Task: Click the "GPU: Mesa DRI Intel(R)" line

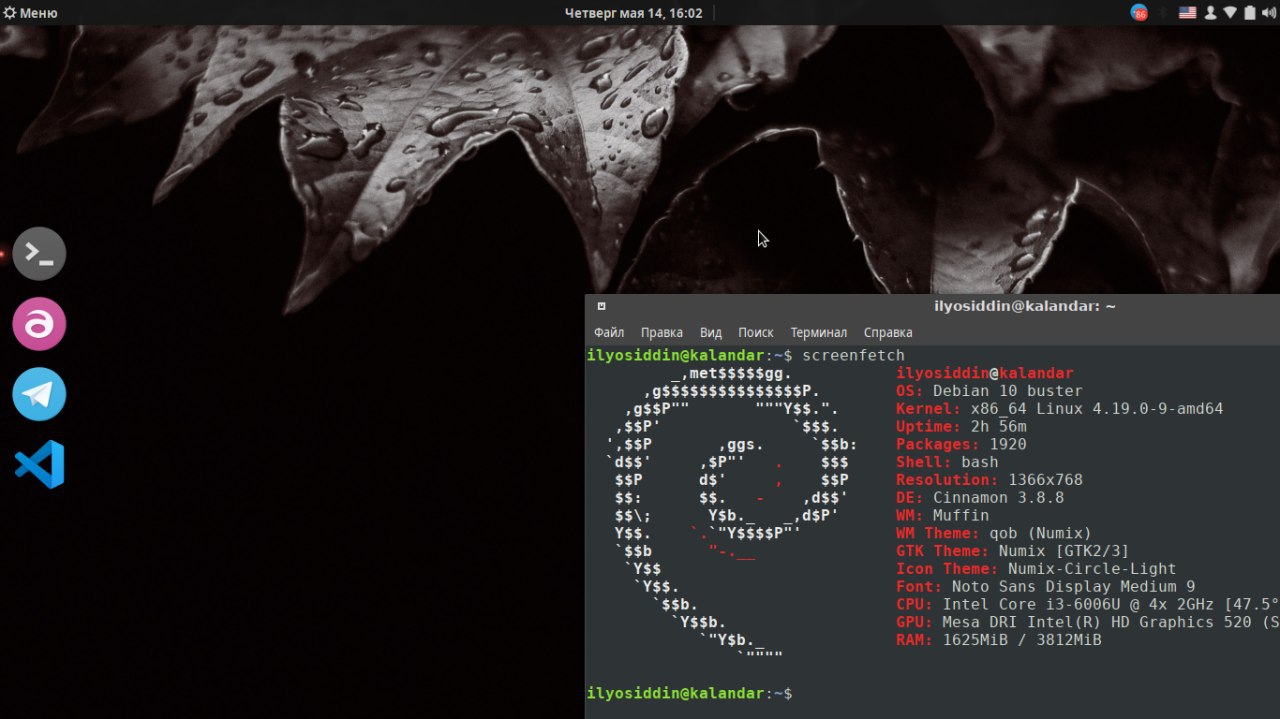Action: [1088, 622]
